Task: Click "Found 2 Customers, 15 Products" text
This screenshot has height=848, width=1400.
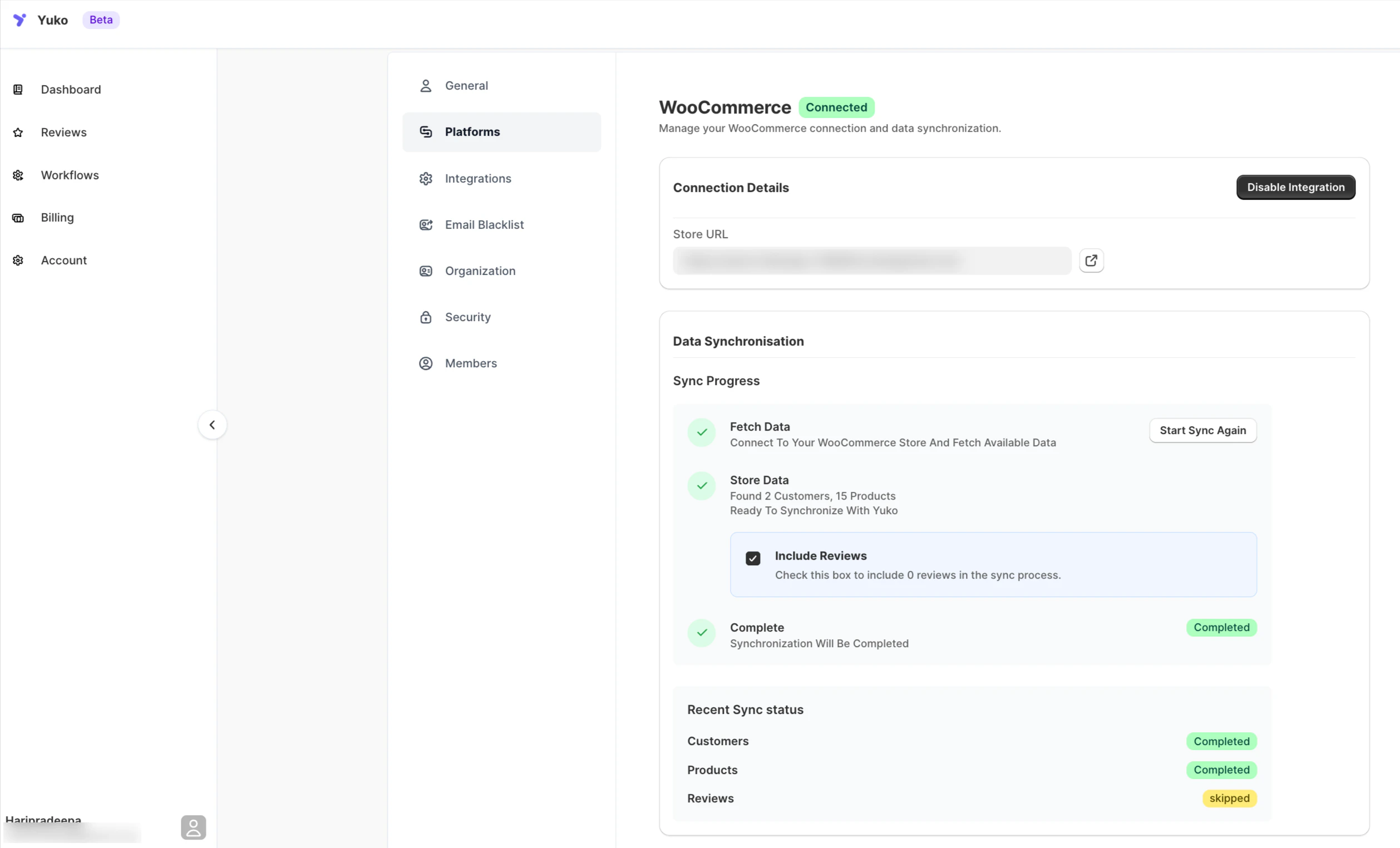Action: [812, 496]
